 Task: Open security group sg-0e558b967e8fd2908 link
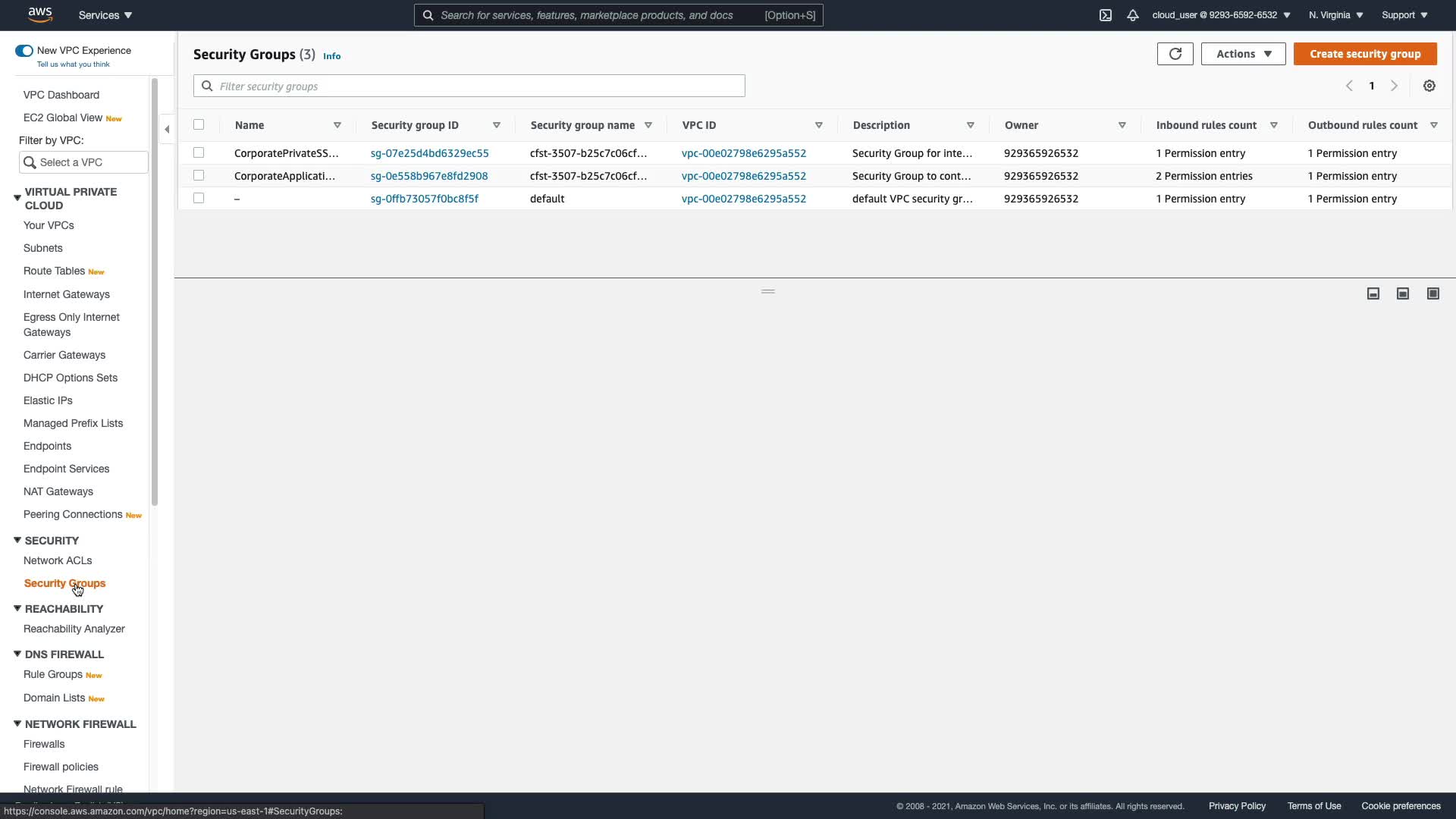(429, 176)
